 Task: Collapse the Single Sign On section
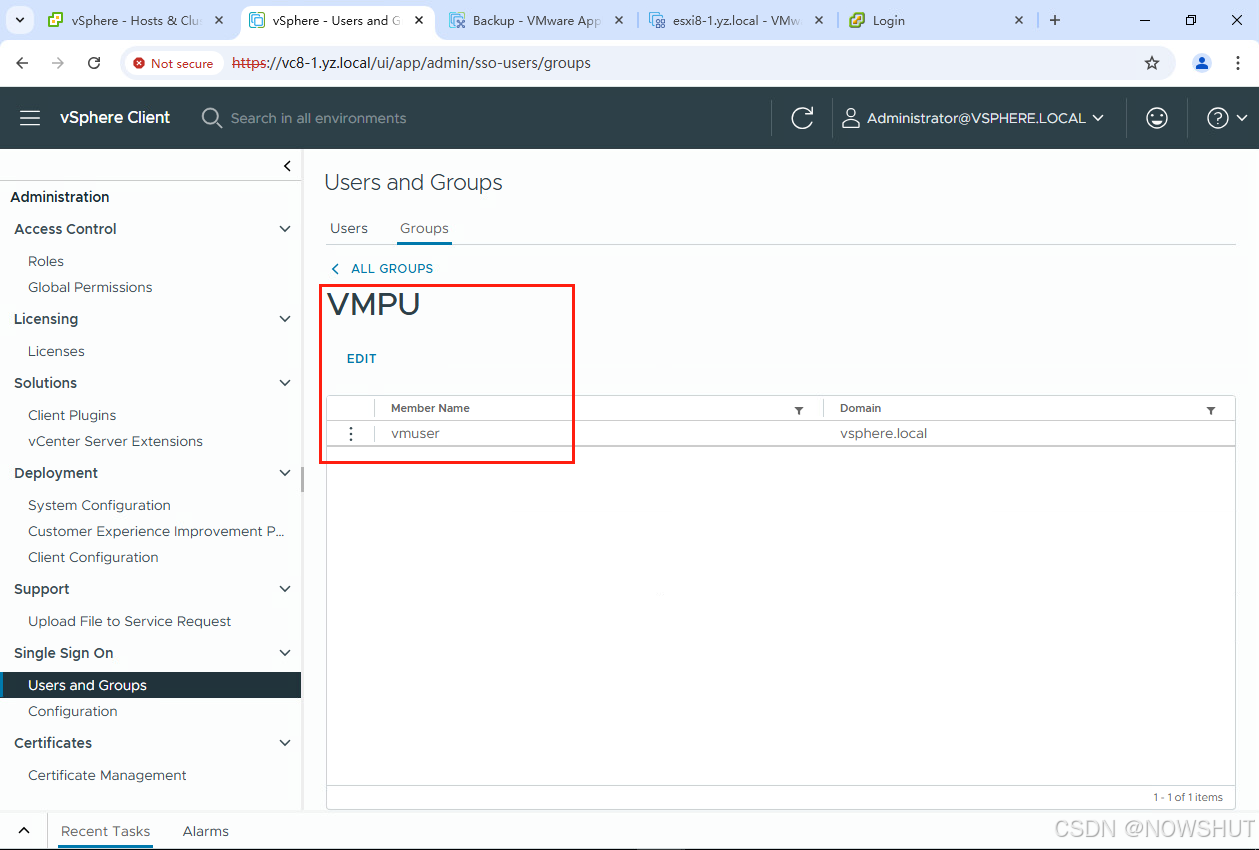click(285, 653)
